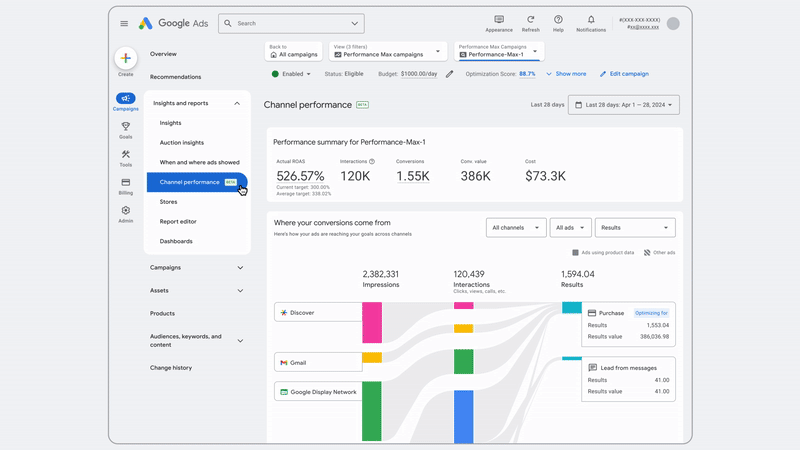Click the Google Display Network box

point(318,392)
